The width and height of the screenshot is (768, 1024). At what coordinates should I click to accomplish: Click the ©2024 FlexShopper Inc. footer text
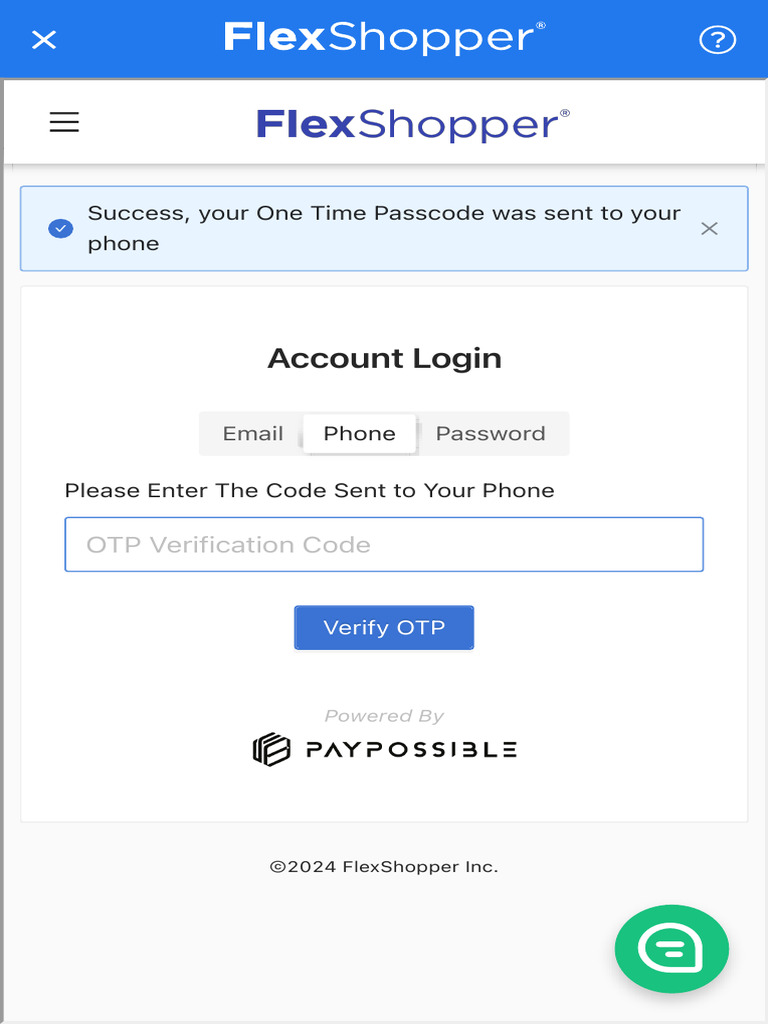pyautogui.click(x=384, y=867)
